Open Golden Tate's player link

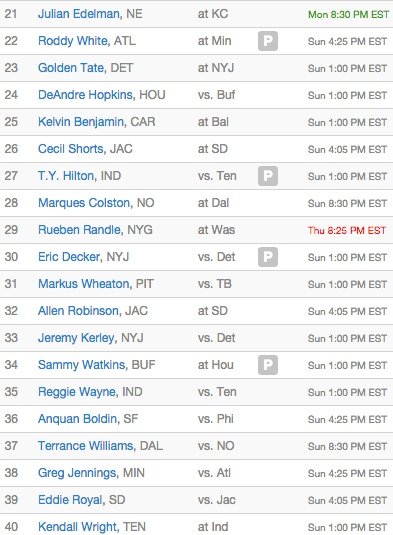[71, 68]
